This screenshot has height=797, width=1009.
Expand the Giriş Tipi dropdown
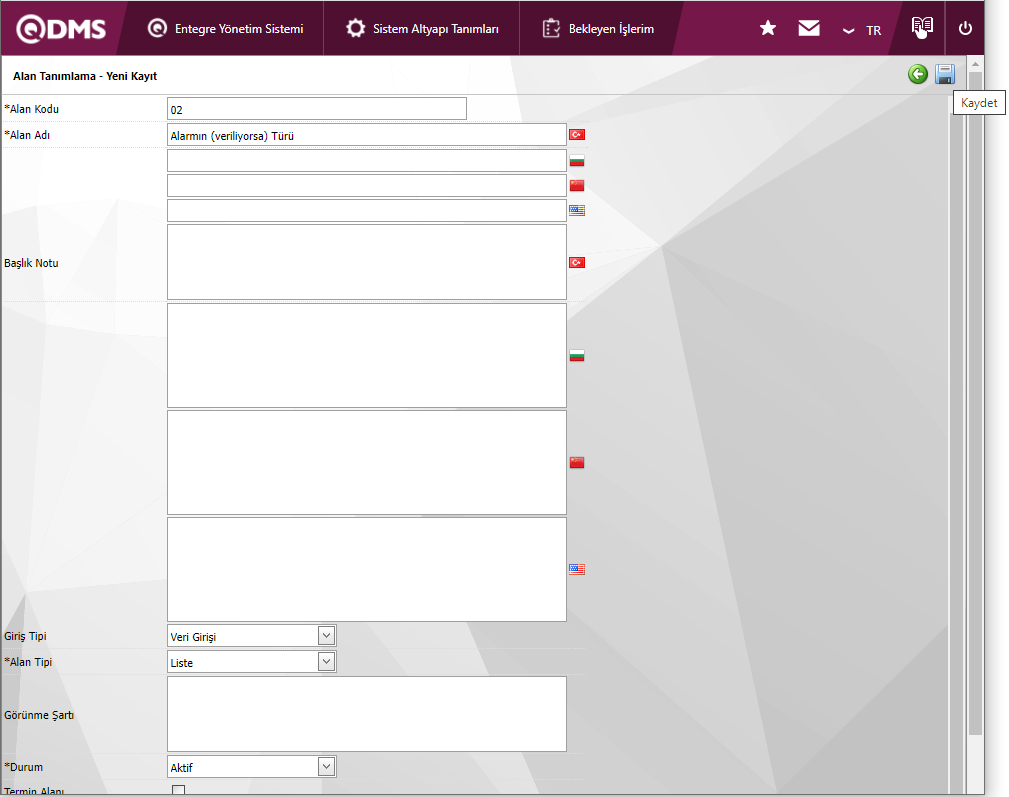(x=326, y=636)
